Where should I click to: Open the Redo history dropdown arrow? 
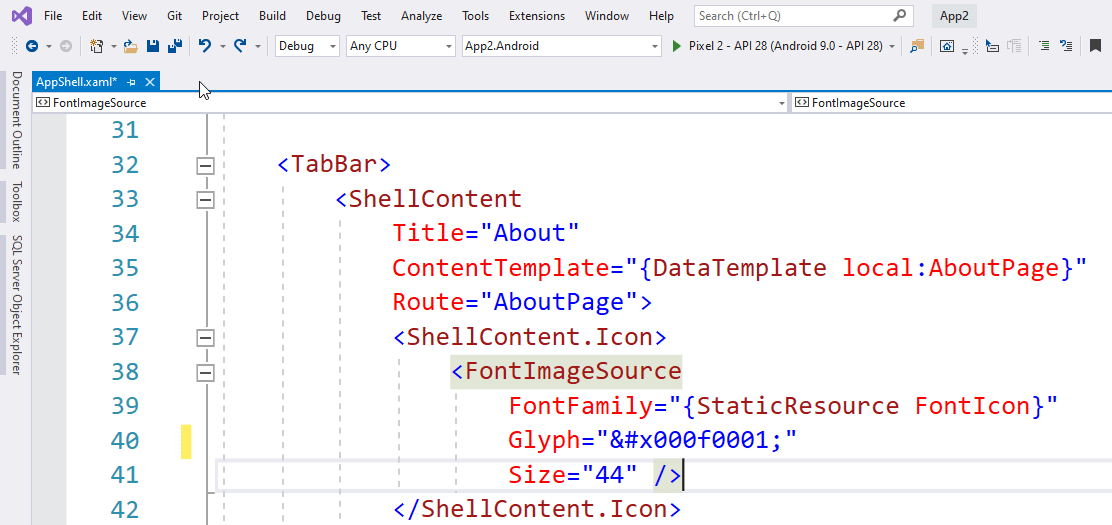(x=257, y=47)
